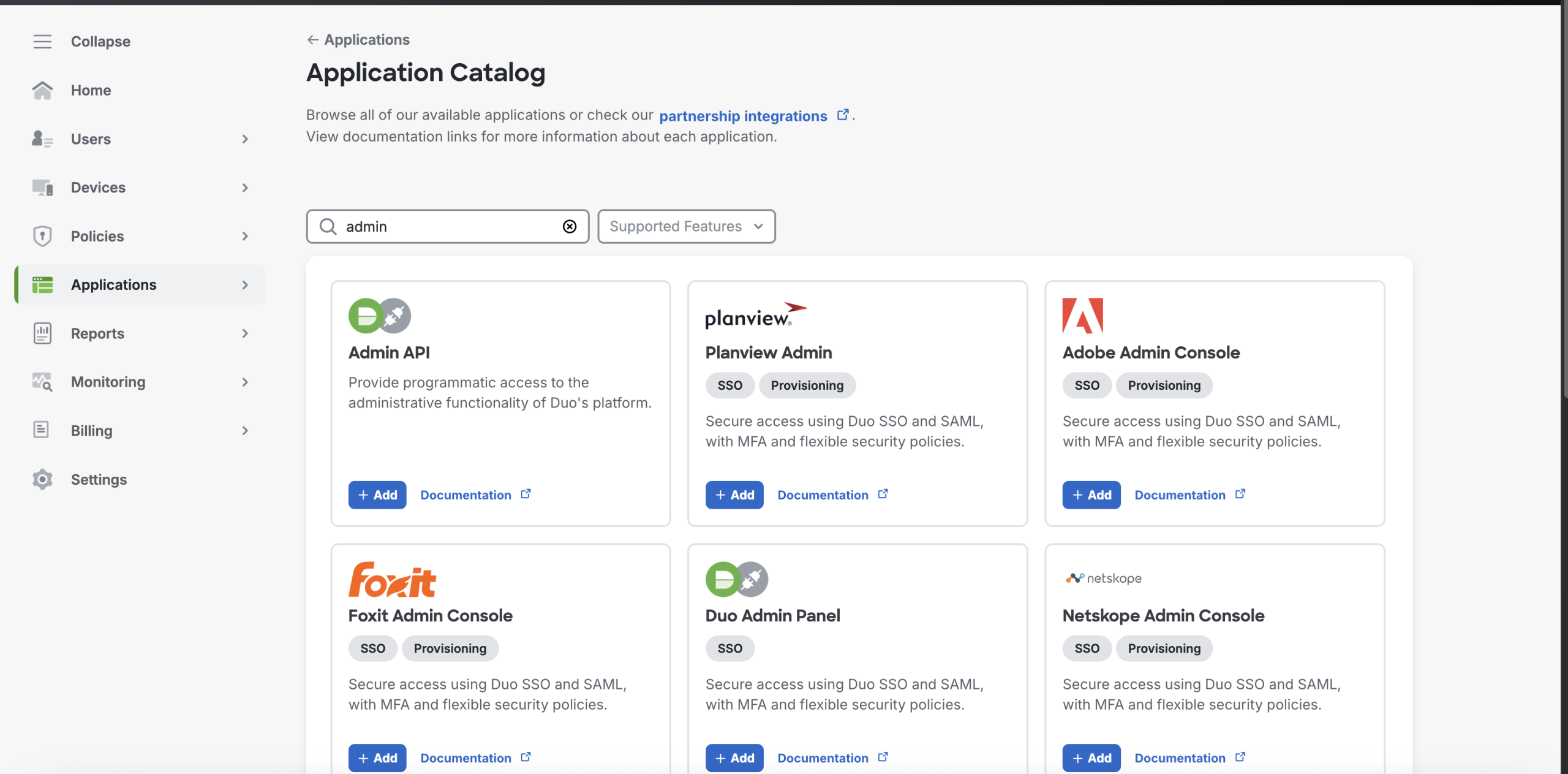Click the Settings gear icon
1568x774 pixels.
[x=42, y=479]
